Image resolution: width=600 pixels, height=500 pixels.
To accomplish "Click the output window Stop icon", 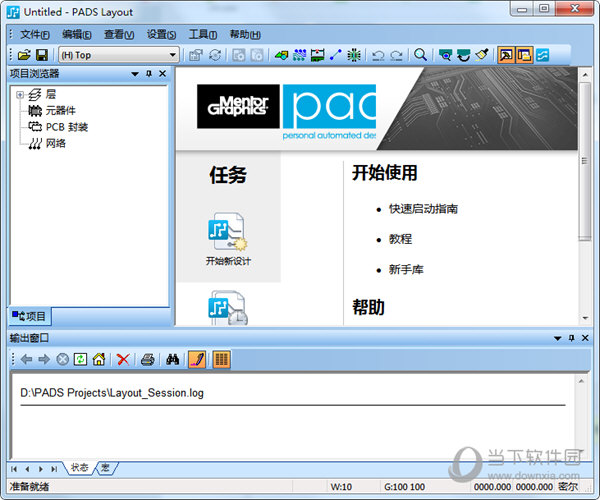I will [62, 359].
